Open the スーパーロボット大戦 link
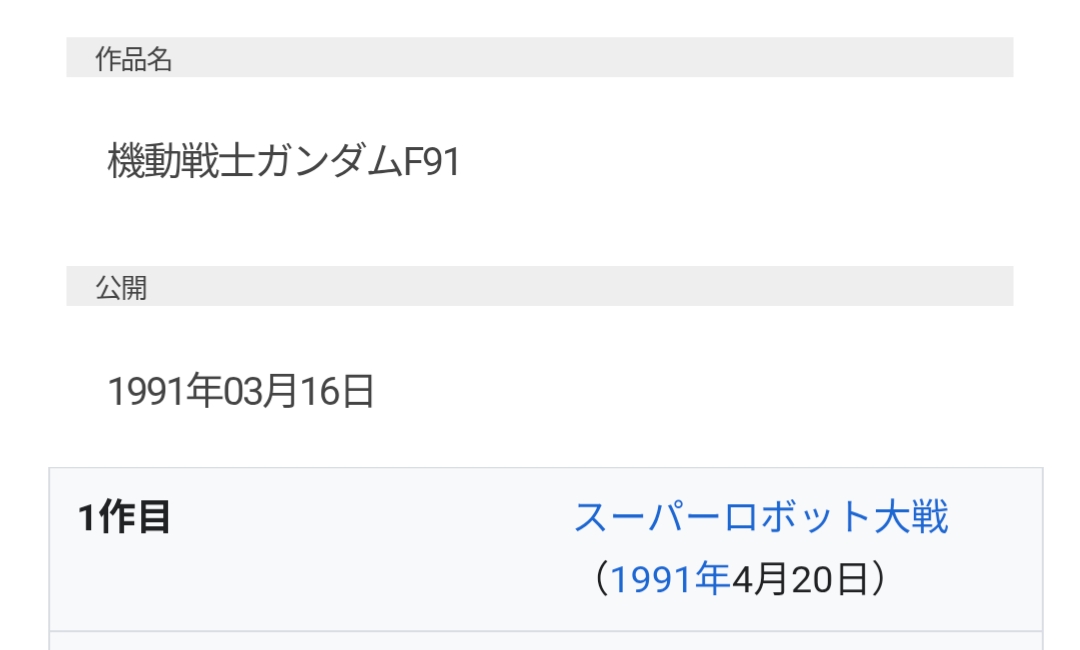 760,518
